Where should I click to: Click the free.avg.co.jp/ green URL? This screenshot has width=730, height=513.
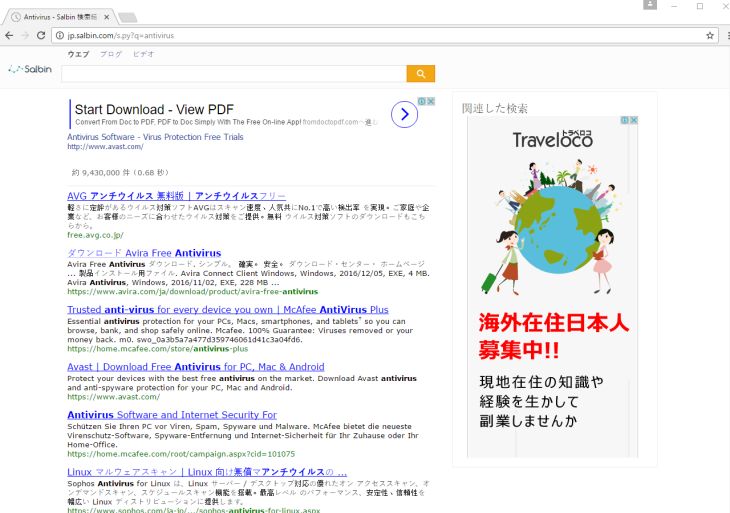95,235
